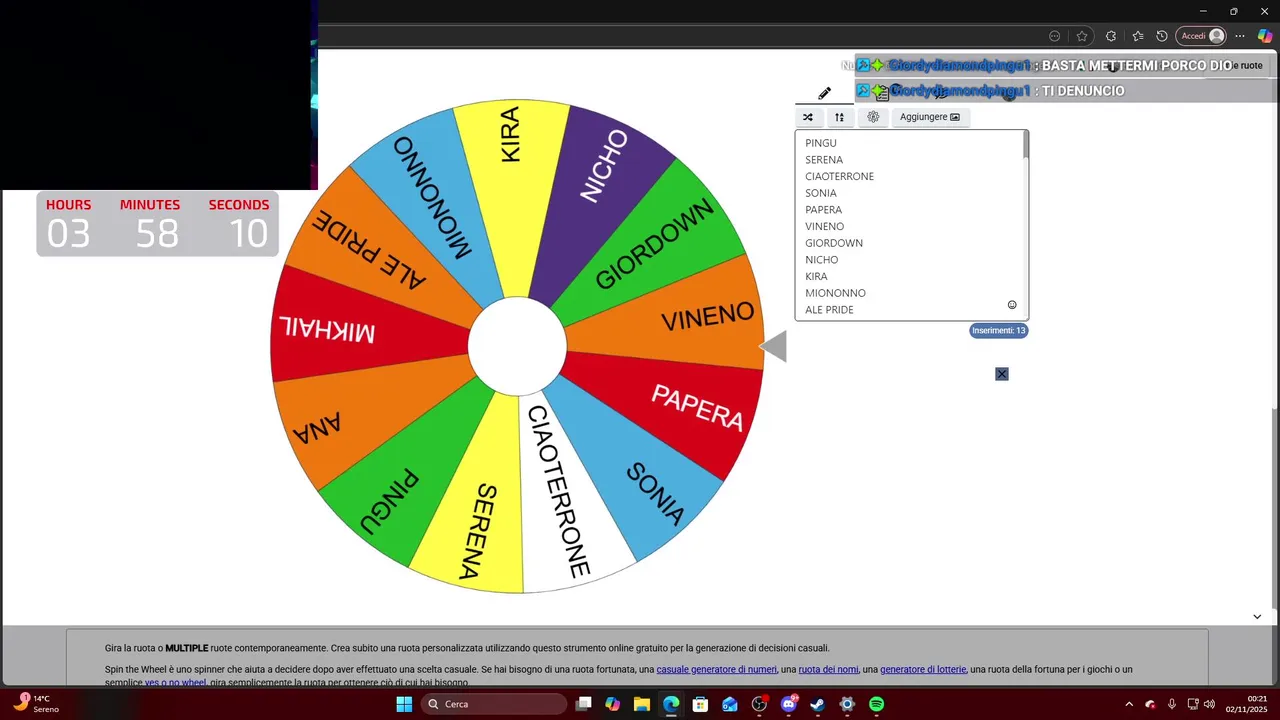Open the clock and date flyout

(1247, 704)
